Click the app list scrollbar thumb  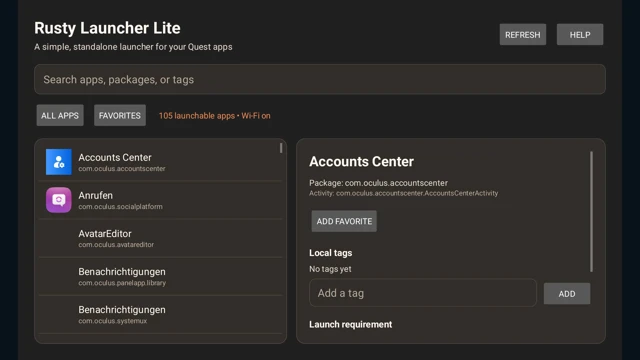click(x=281, y=148)
